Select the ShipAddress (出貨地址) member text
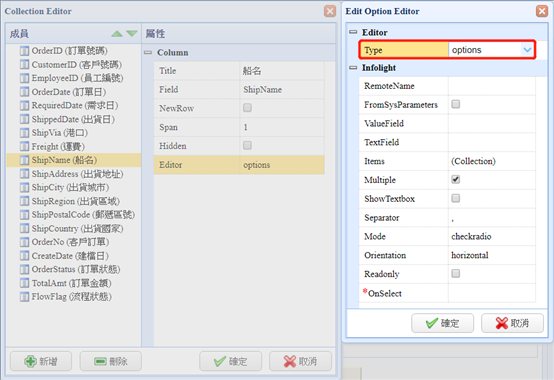The width and height of the screenshot is (554, 380). tap(77, 174)
